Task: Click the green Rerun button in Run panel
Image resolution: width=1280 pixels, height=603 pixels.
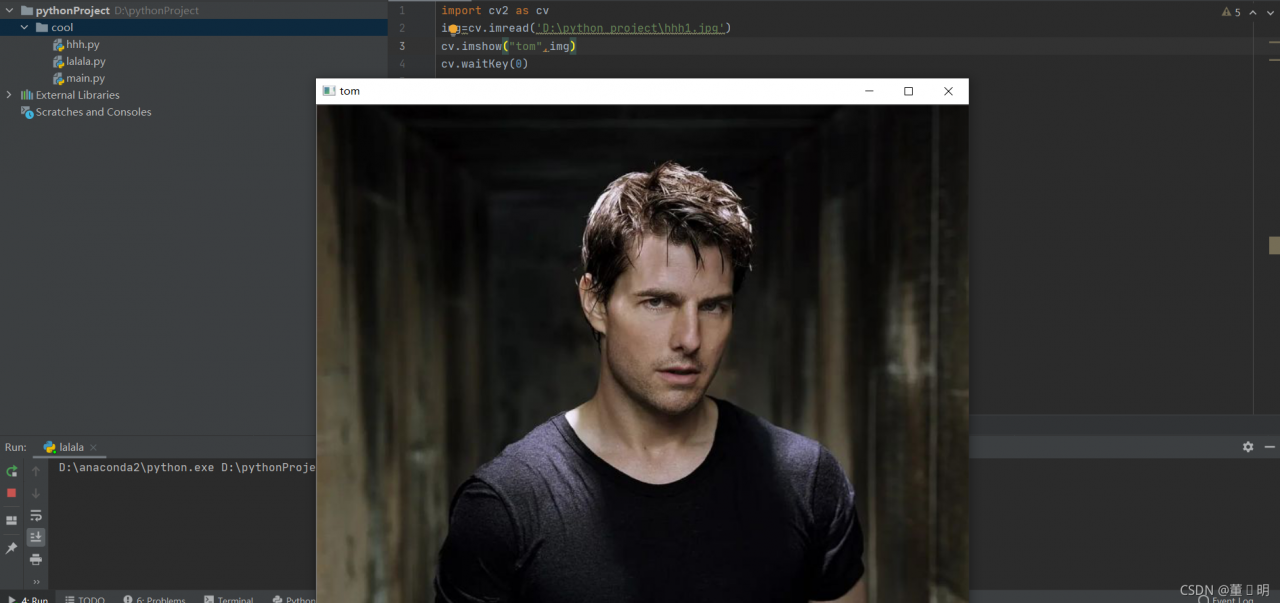Action: (x=12, y=471)
